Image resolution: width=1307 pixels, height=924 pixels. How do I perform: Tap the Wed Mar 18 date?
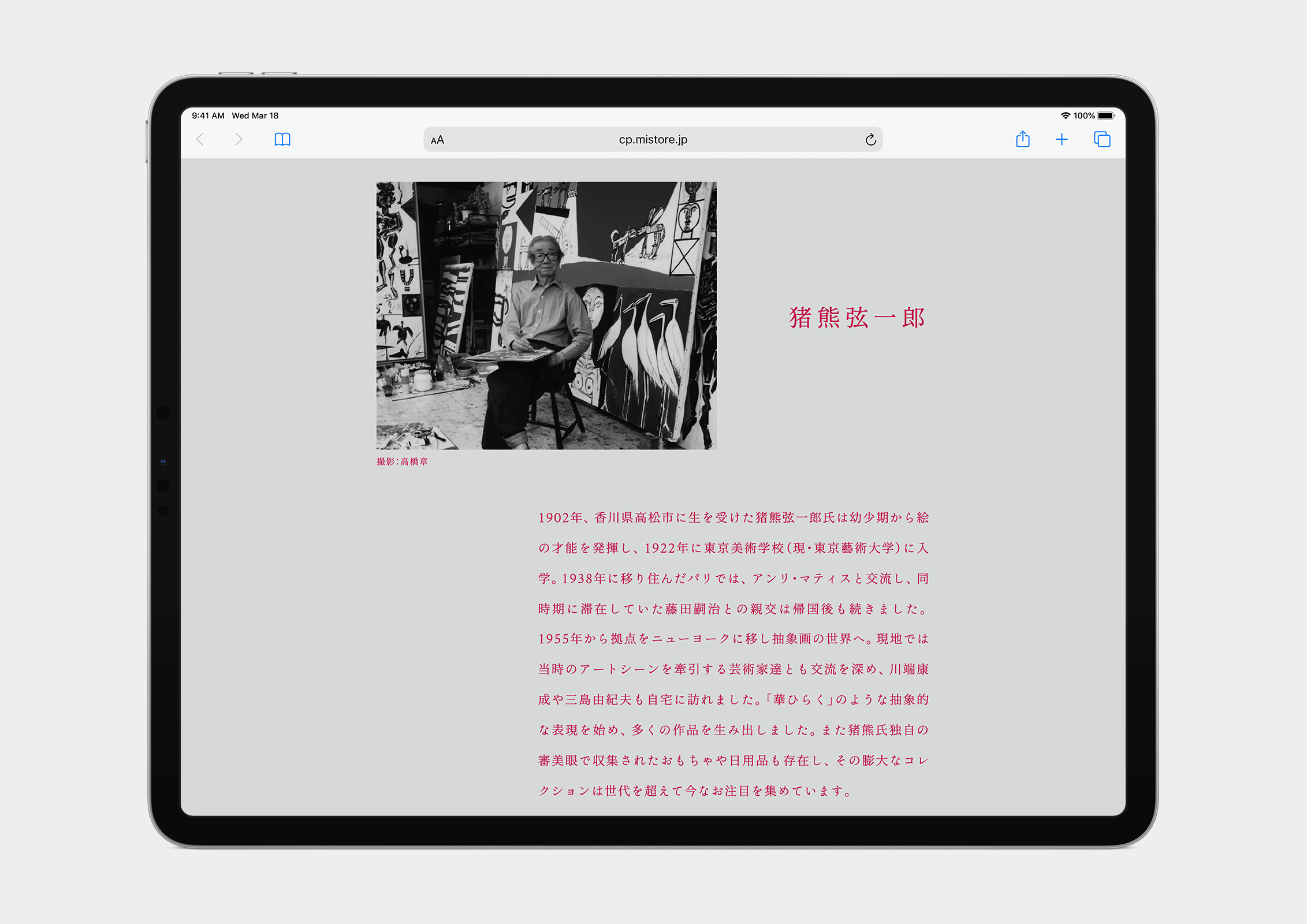[x=255, y=115]
